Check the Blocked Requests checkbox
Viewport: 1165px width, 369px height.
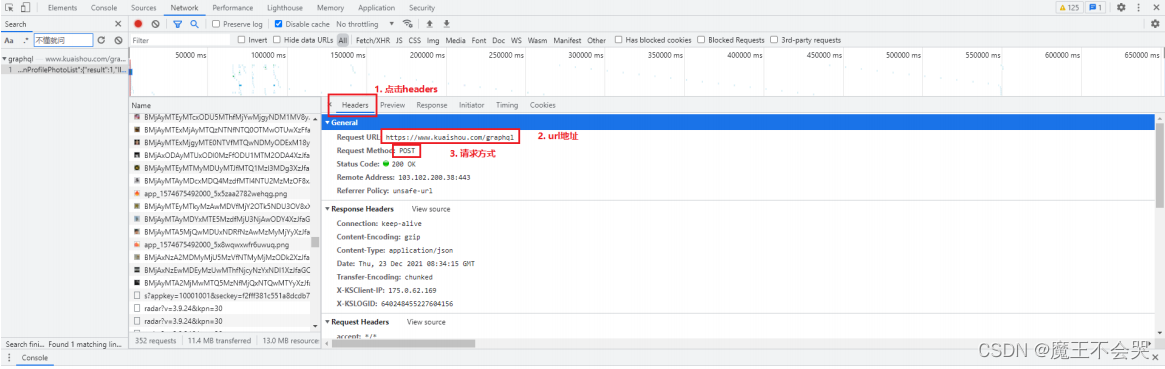[x=701, y=40]
